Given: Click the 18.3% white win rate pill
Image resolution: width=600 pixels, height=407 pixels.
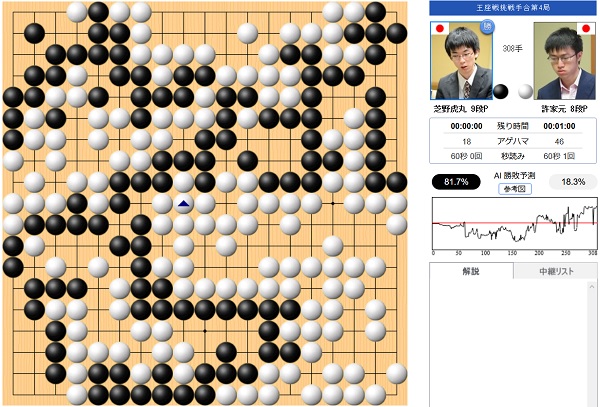Looking at the screenshot, I should point(573,182).
